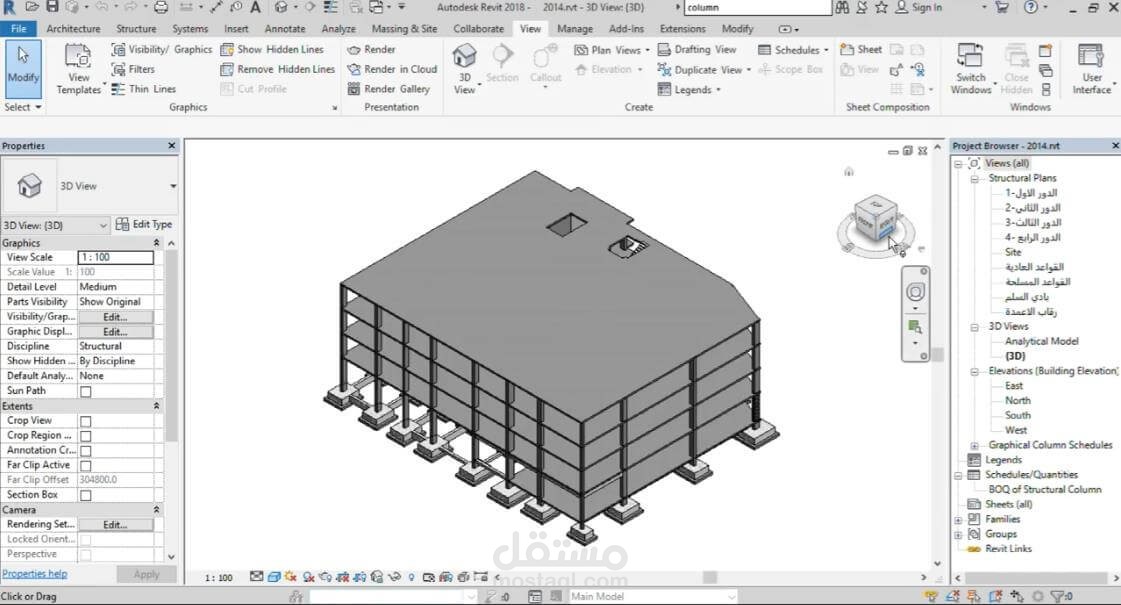Click the search box containing 'column'
Viewport: 1121px width, 605px height.
click(757, 7)
